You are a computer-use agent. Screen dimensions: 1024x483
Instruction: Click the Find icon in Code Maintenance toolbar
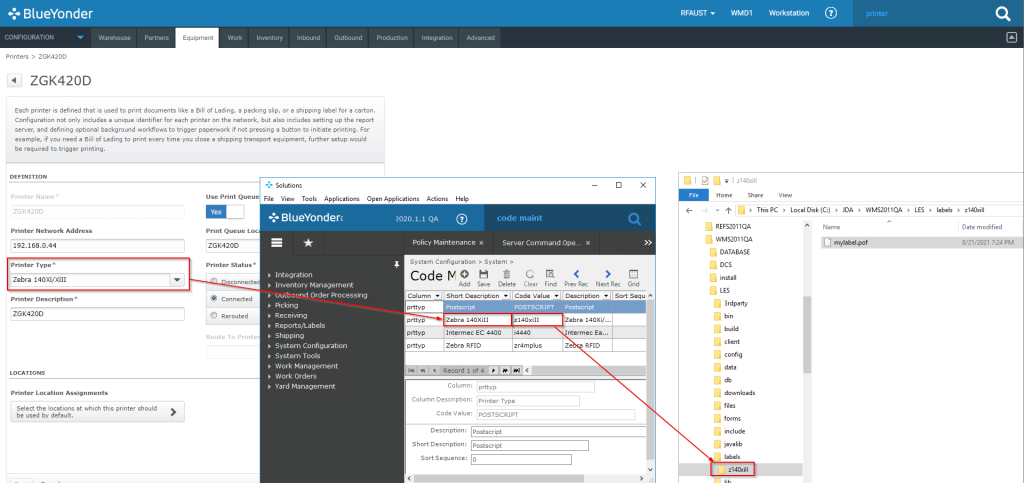click(x=551, y=275)
